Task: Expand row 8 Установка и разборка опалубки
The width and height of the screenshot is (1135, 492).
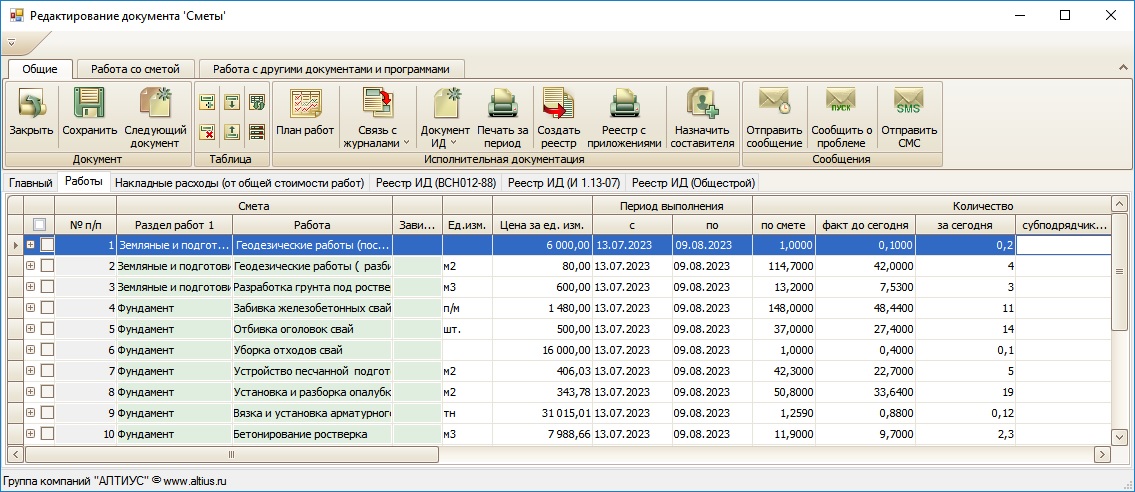Action: coord(31,392)
